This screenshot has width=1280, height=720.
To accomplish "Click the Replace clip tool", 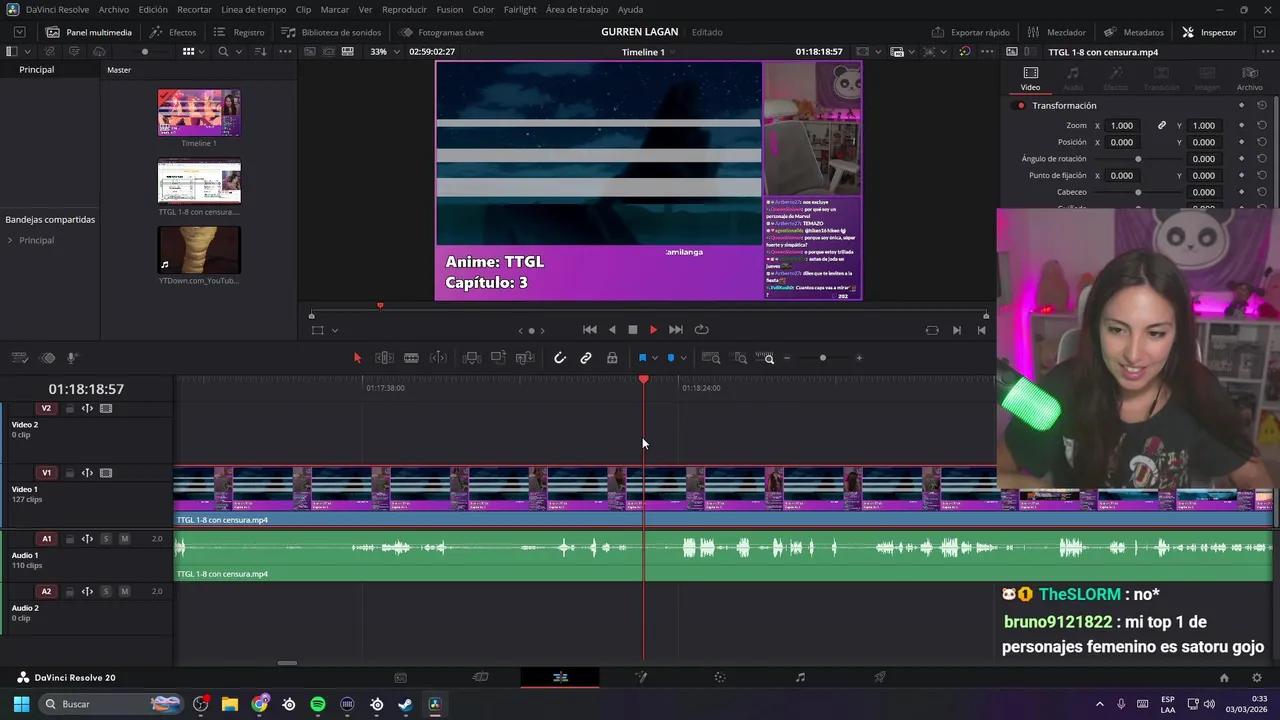I will point(525,358).
